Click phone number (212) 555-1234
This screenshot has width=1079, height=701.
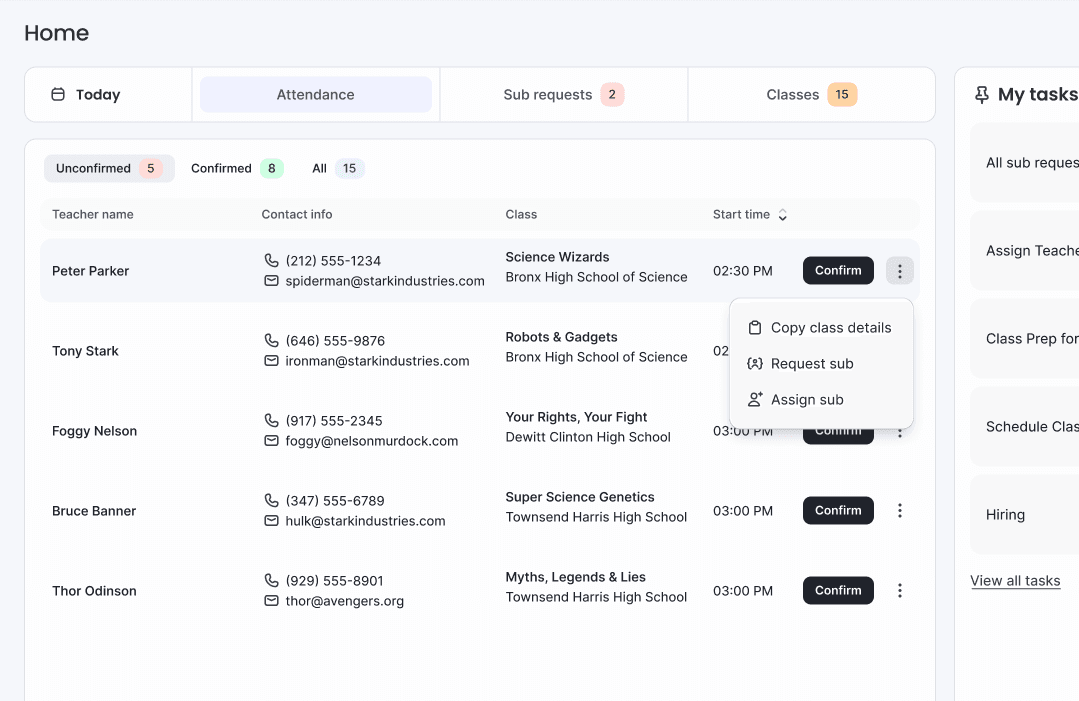pyautogui.click(x=333, y=261)
